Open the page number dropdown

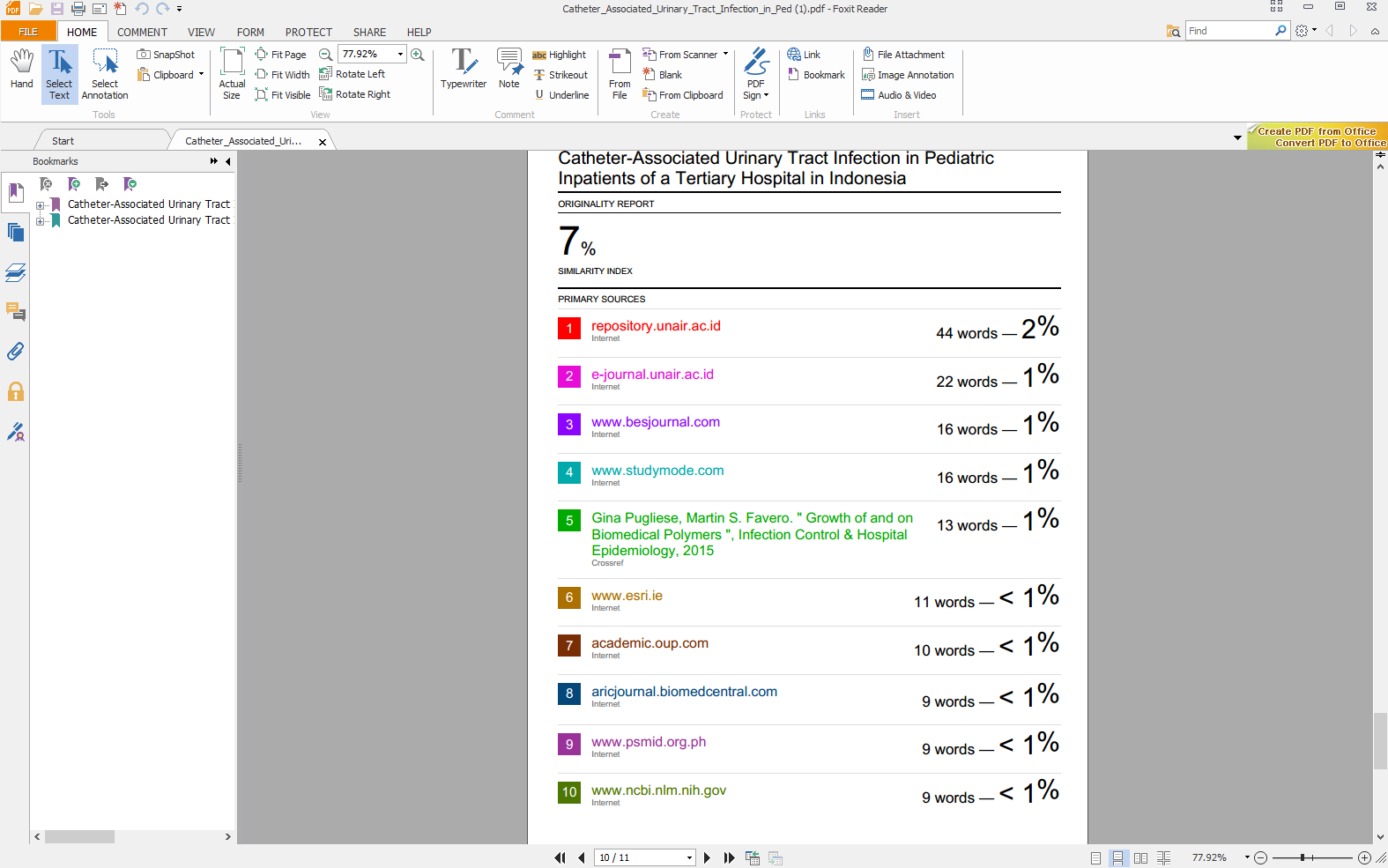689,857
